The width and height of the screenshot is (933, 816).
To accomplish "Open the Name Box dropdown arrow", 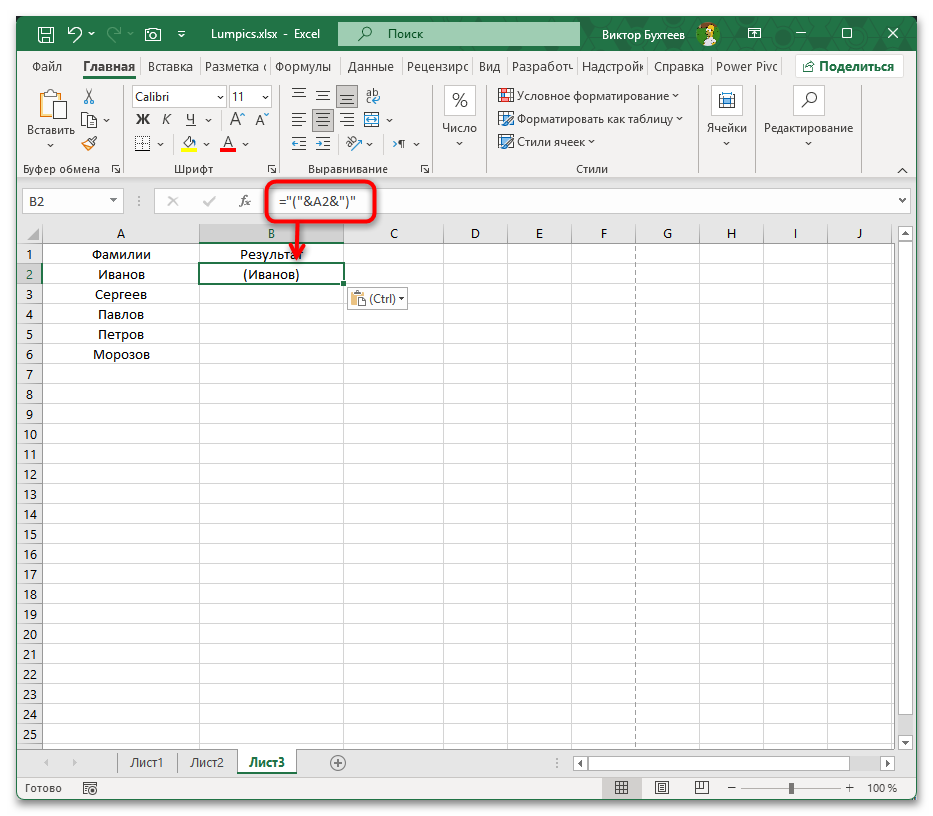I will [112, 201].
